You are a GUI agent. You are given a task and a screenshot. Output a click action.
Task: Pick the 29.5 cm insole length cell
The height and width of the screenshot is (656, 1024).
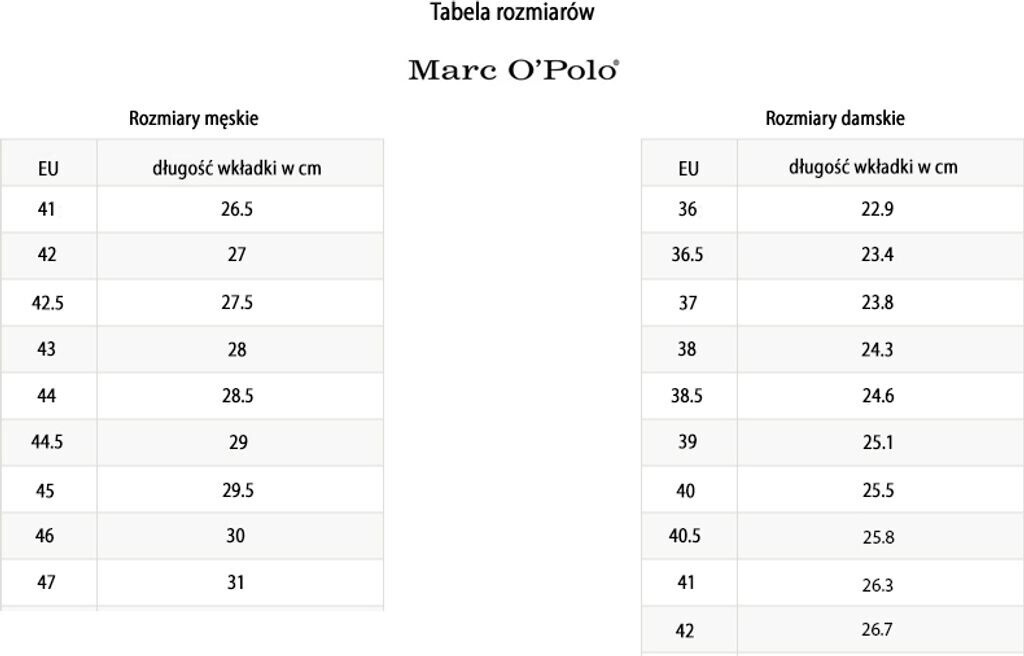pyautogui.click(x=237, y=490)
